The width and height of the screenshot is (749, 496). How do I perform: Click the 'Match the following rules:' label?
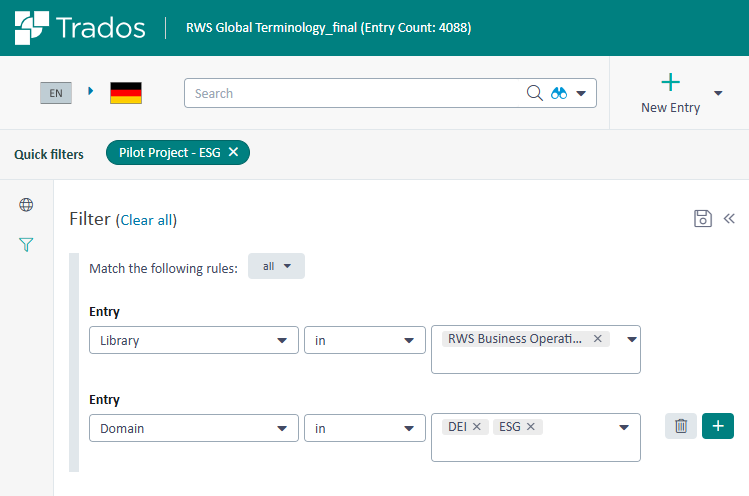163,269
